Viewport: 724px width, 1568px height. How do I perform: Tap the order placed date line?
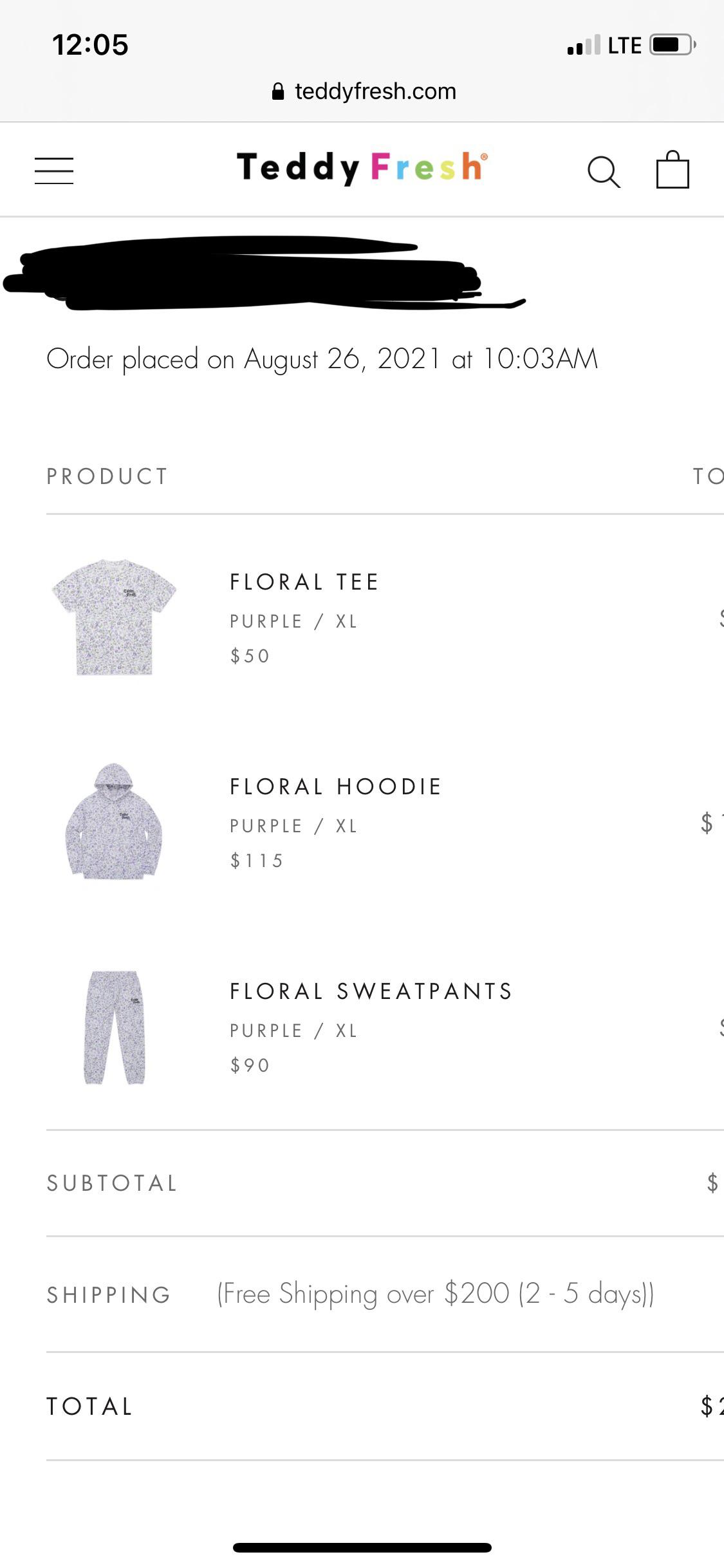322,359
